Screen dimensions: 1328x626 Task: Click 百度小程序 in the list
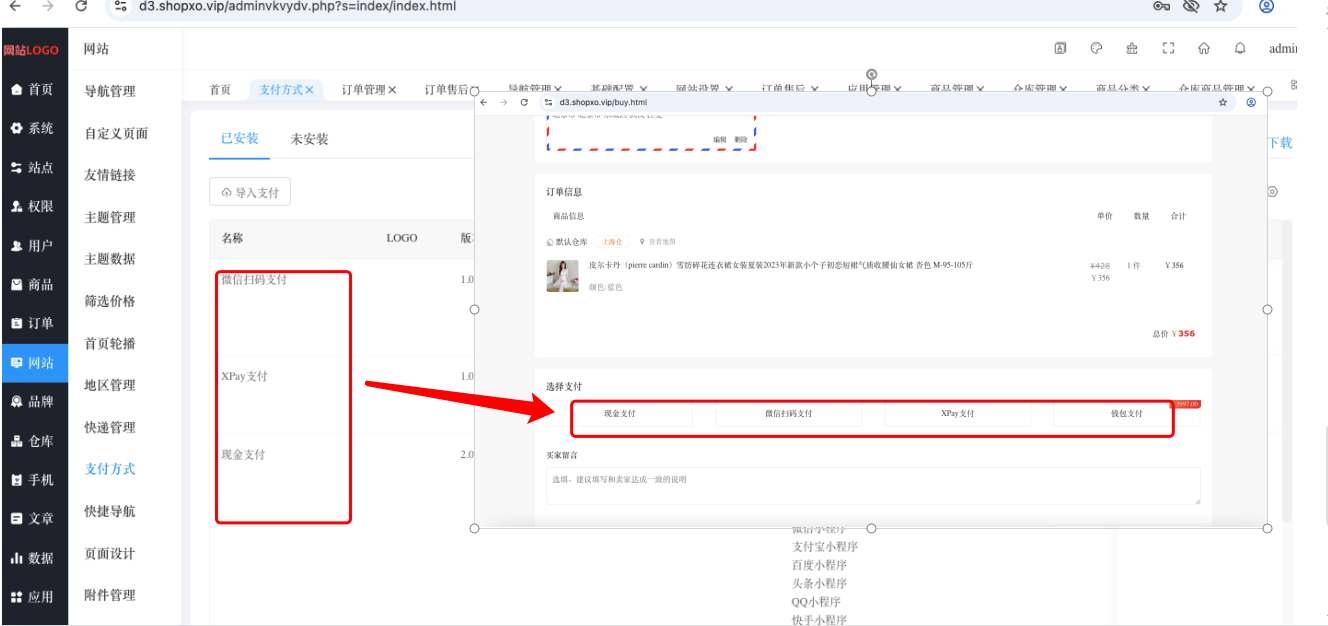pyautogui.click(x=820, y=565)
